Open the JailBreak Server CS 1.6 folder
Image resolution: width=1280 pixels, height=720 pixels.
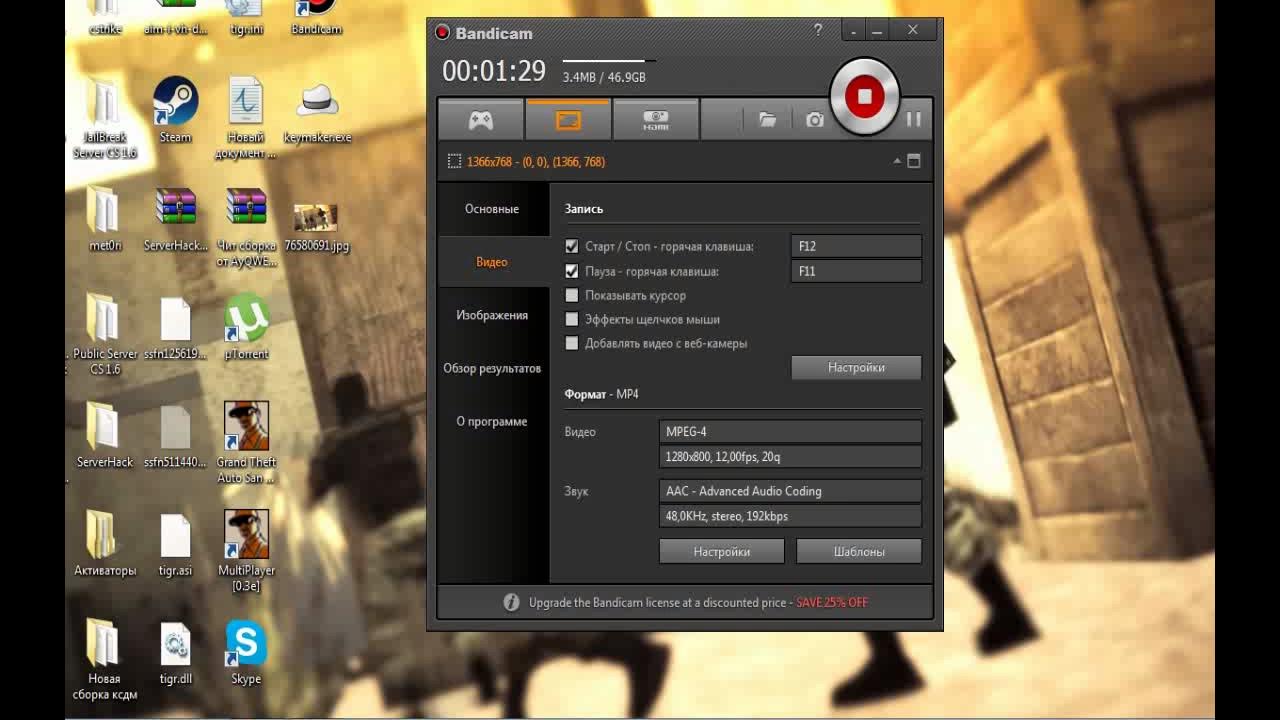click(105, 118)
